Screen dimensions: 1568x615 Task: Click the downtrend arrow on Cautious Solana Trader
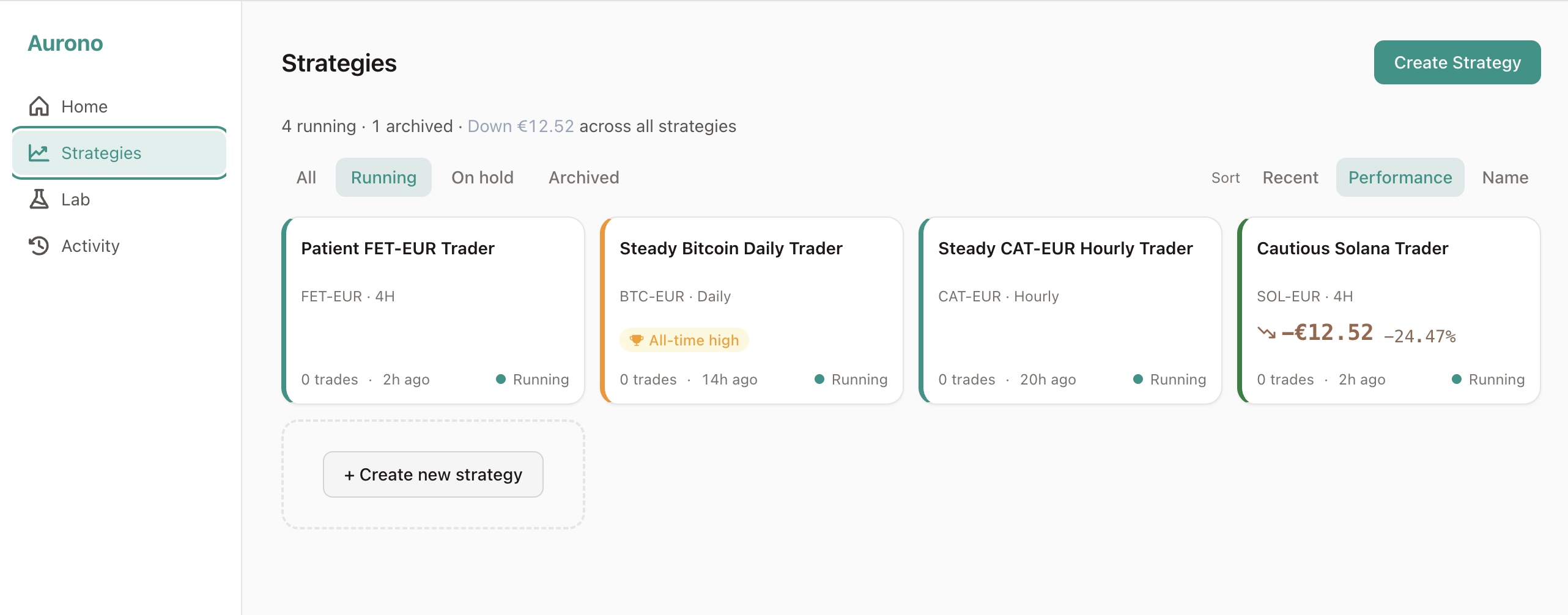click(x=1268, y=334)
